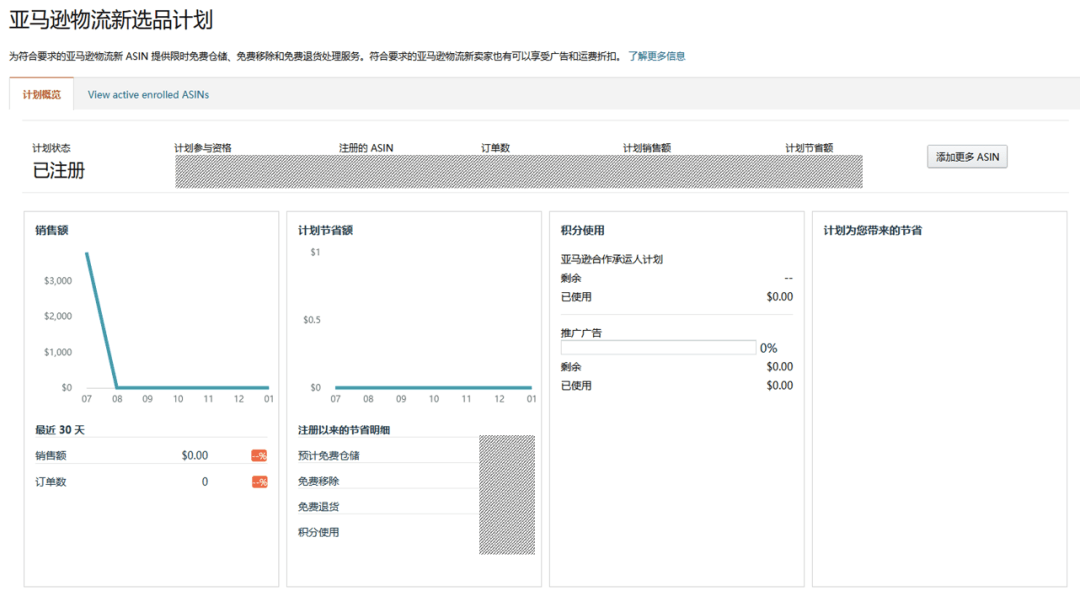Click the 已注册 plan status text
This screenshot has width=1080, height=596.
[59, 170]
